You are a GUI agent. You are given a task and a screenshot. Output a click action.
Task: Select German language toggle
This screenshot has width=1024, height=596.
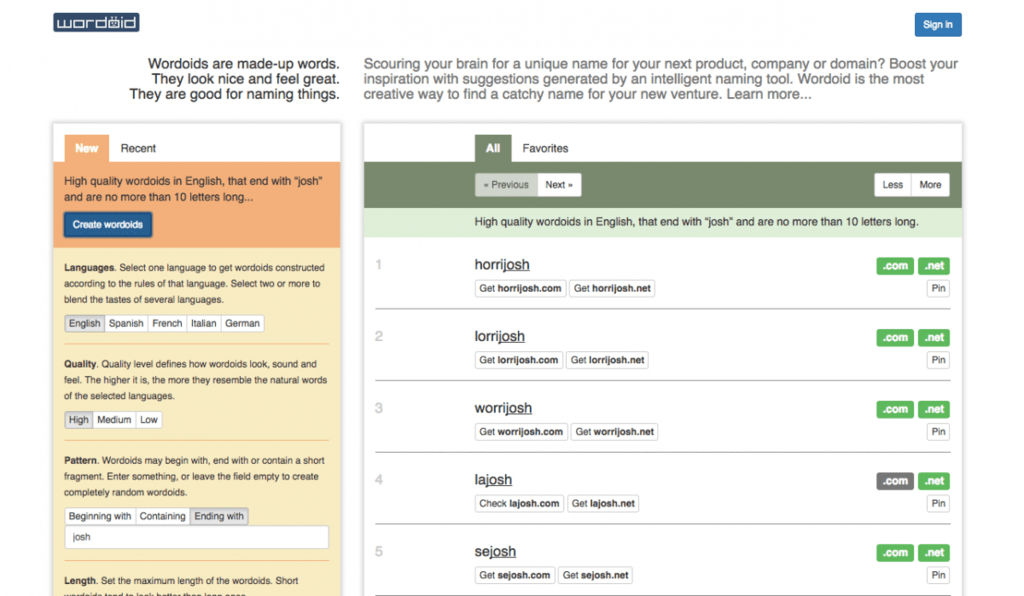click(x=242, y=323)
